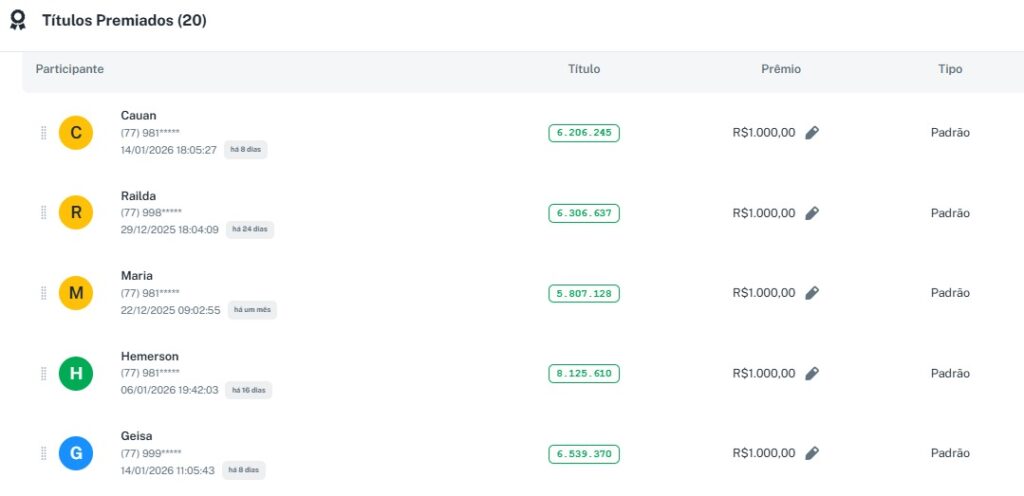
Task: Click the Título column header
Action: (x=584, y=69)
